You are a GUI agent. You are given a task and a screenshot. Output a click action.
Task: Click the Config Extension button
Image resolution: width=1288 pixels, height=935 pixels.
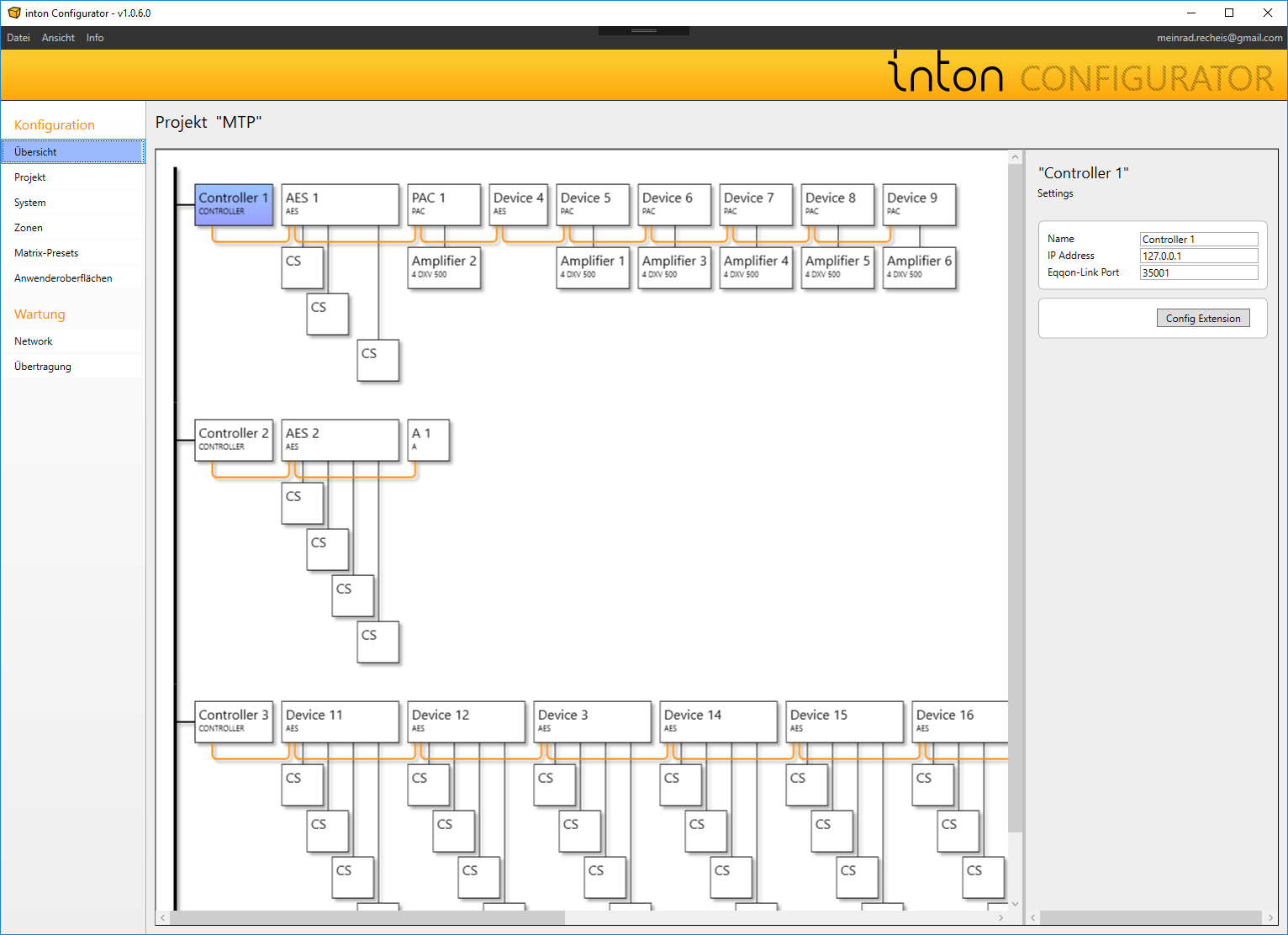point(1203,318)
